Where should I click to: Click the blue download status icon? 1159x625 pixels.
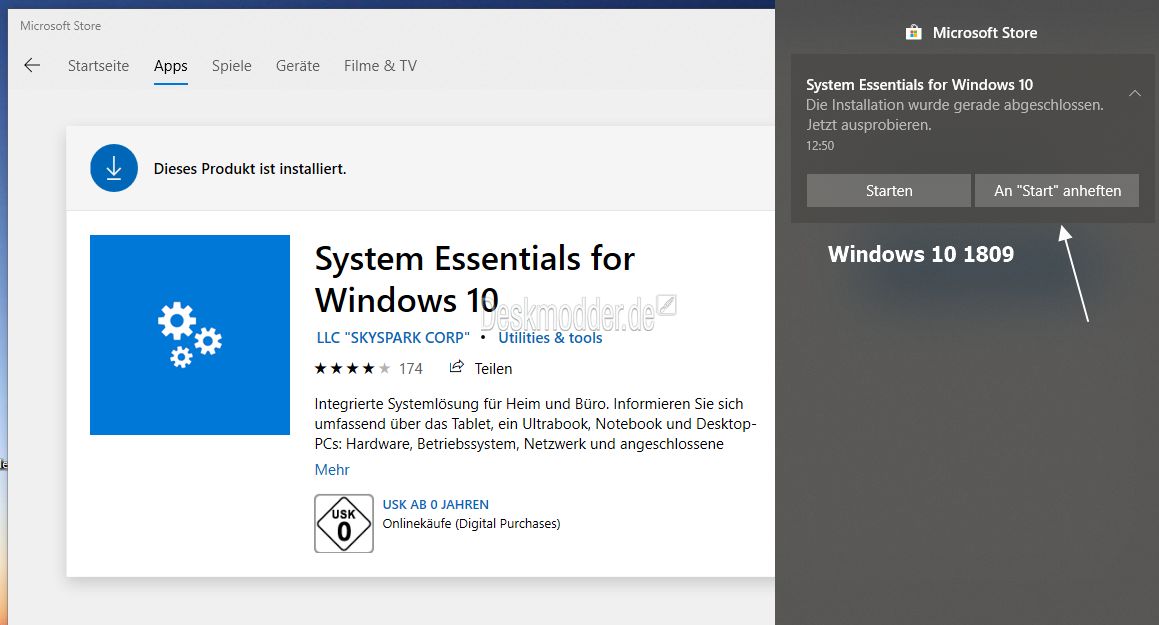114,168
